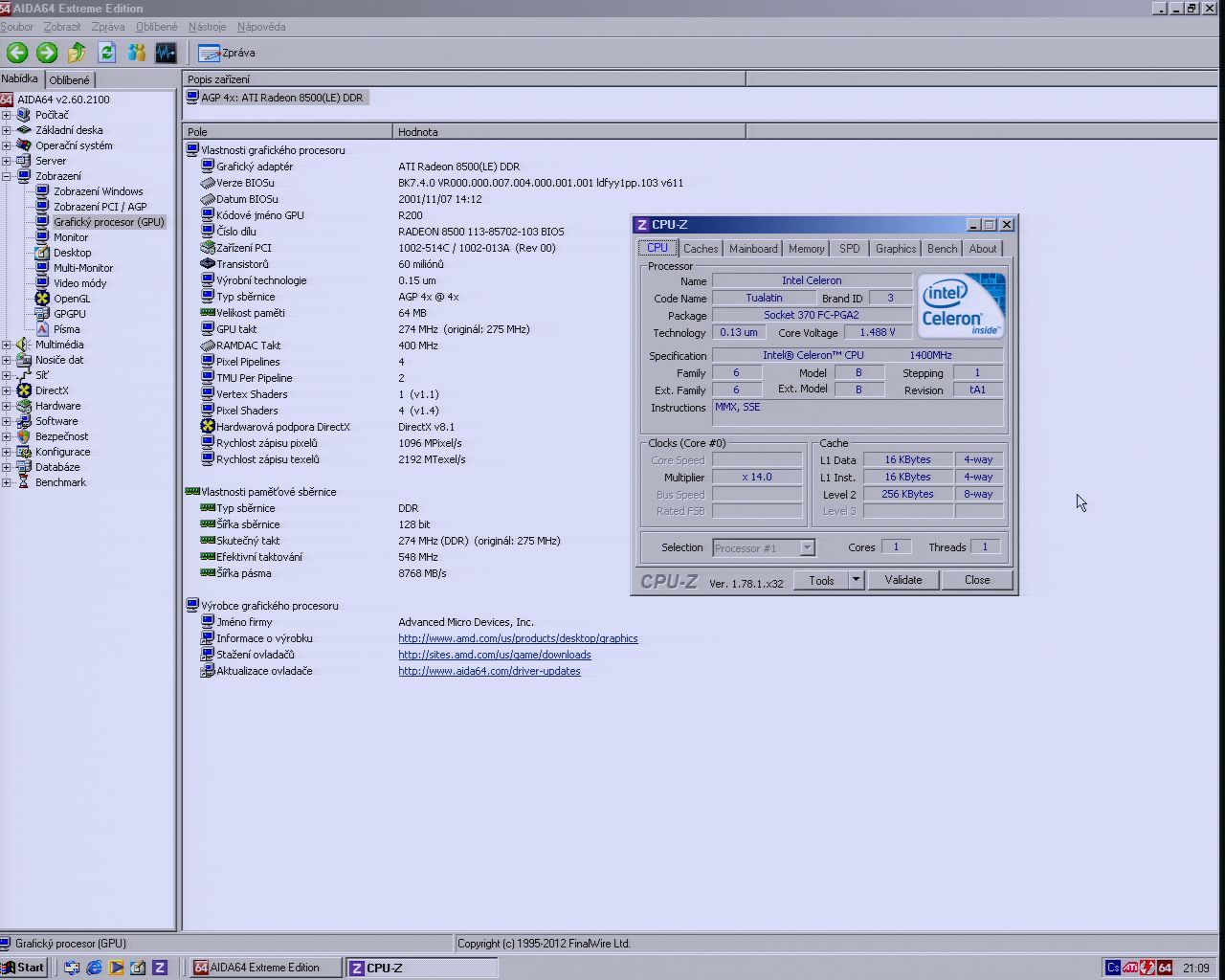This screenshot has width=1225, height=980.
Task: Launch Internet Explorer from quick launch
Action: [x=94, y=968]
